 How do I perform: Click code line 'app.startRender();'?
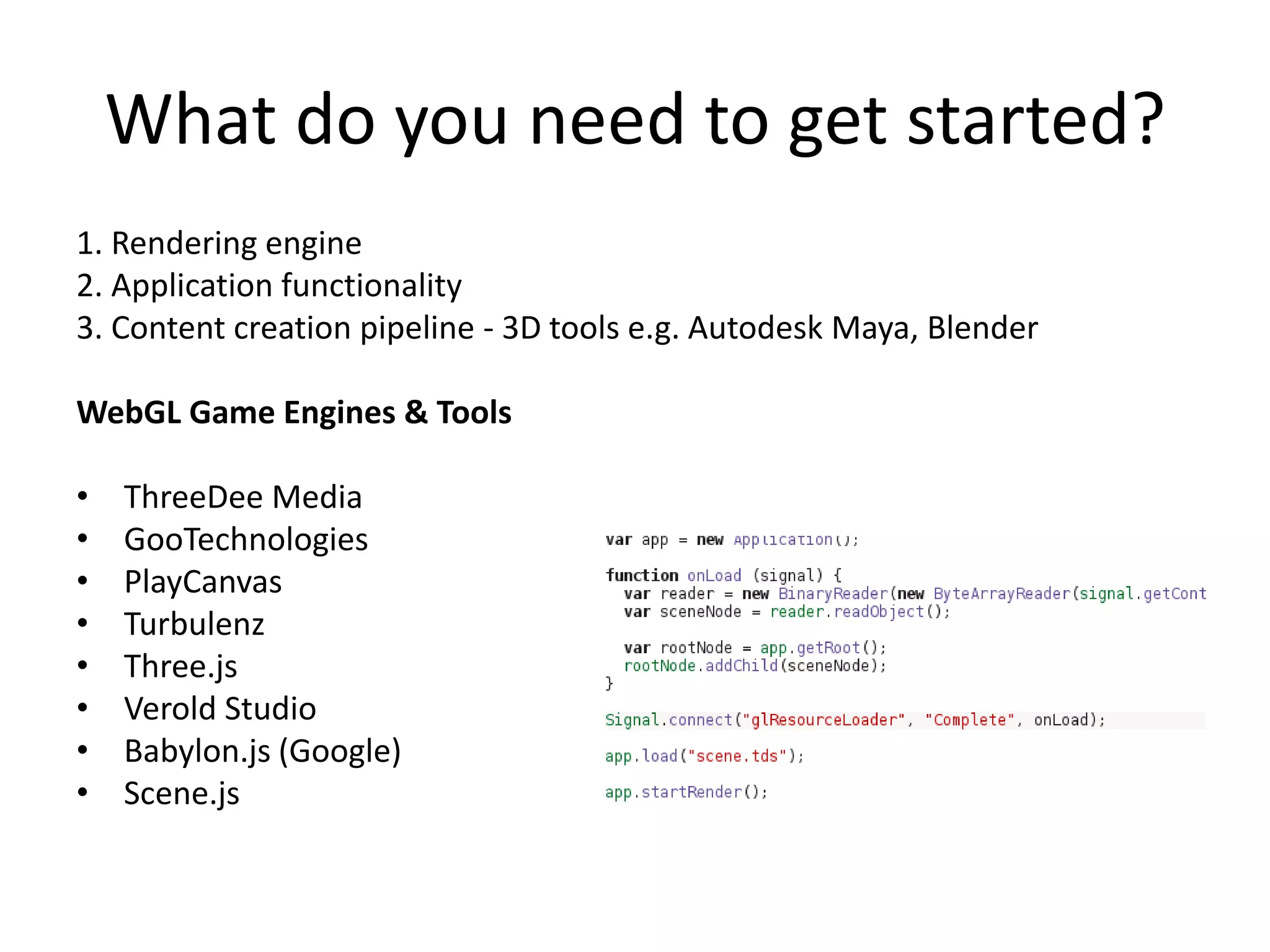point(686,792)
